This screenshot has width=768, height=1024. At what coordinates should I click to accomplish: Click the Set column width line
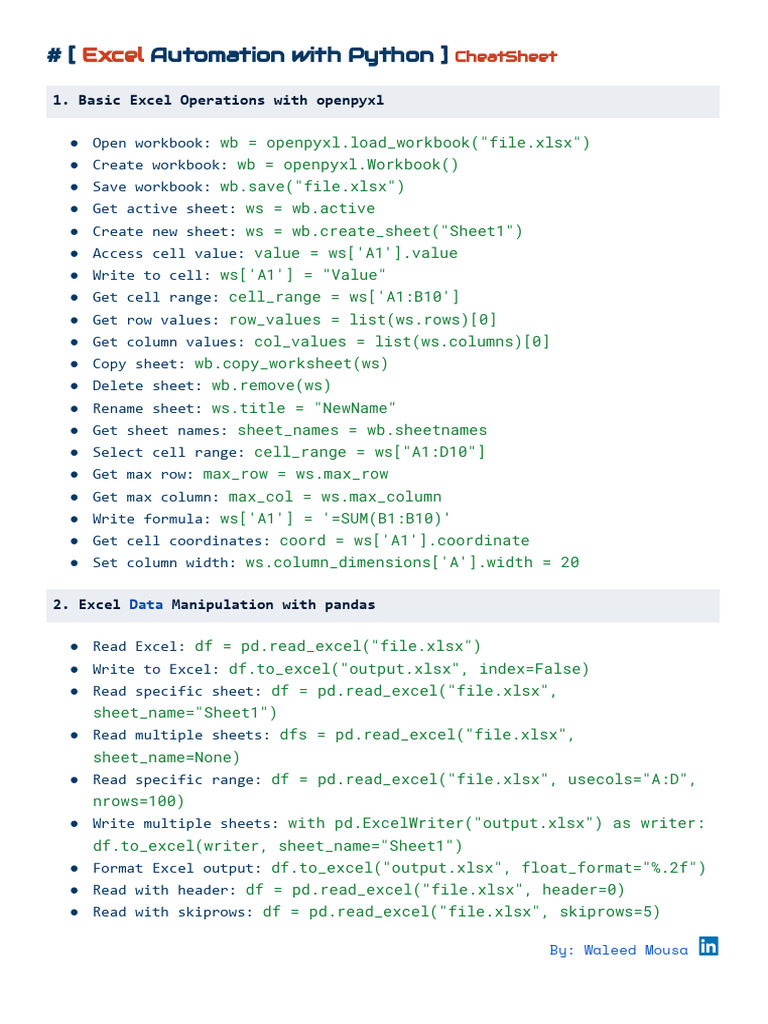(x=335, y=562)
